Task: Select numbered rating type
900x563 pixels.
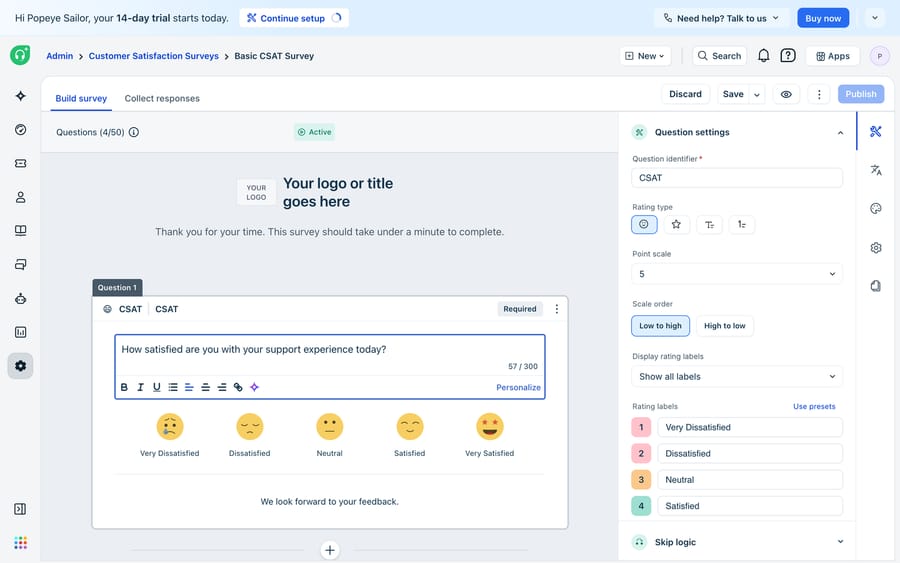Action: [742, 224]
